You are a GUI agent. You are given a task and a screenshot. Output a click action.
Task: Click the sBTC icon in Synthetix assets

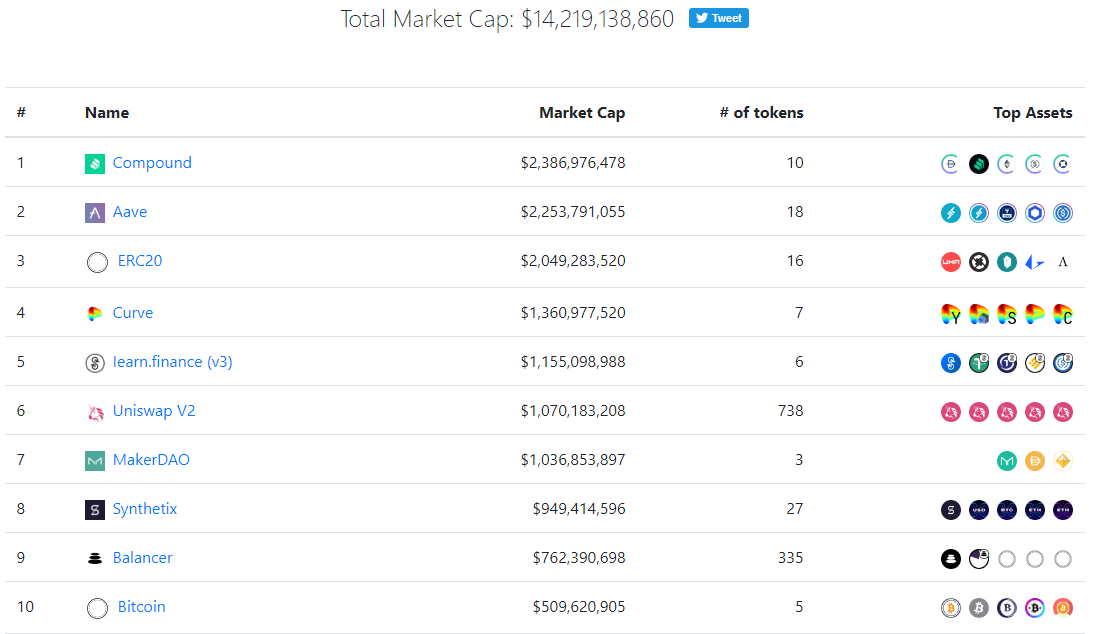pos(1007,510)
